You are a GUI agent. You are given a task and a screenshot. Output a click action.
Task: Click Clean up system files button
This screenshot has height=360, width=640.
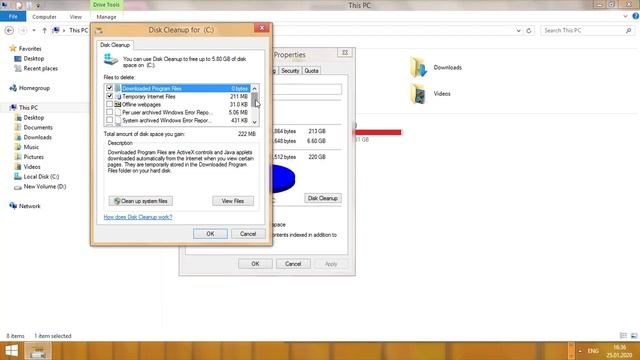(x=141, y=201)
